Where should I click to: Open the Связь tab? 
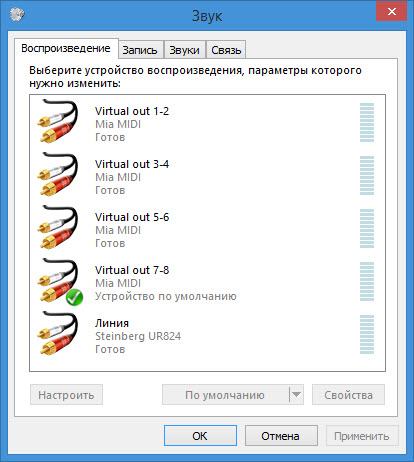pyautogui.click(x=226, y=50)
